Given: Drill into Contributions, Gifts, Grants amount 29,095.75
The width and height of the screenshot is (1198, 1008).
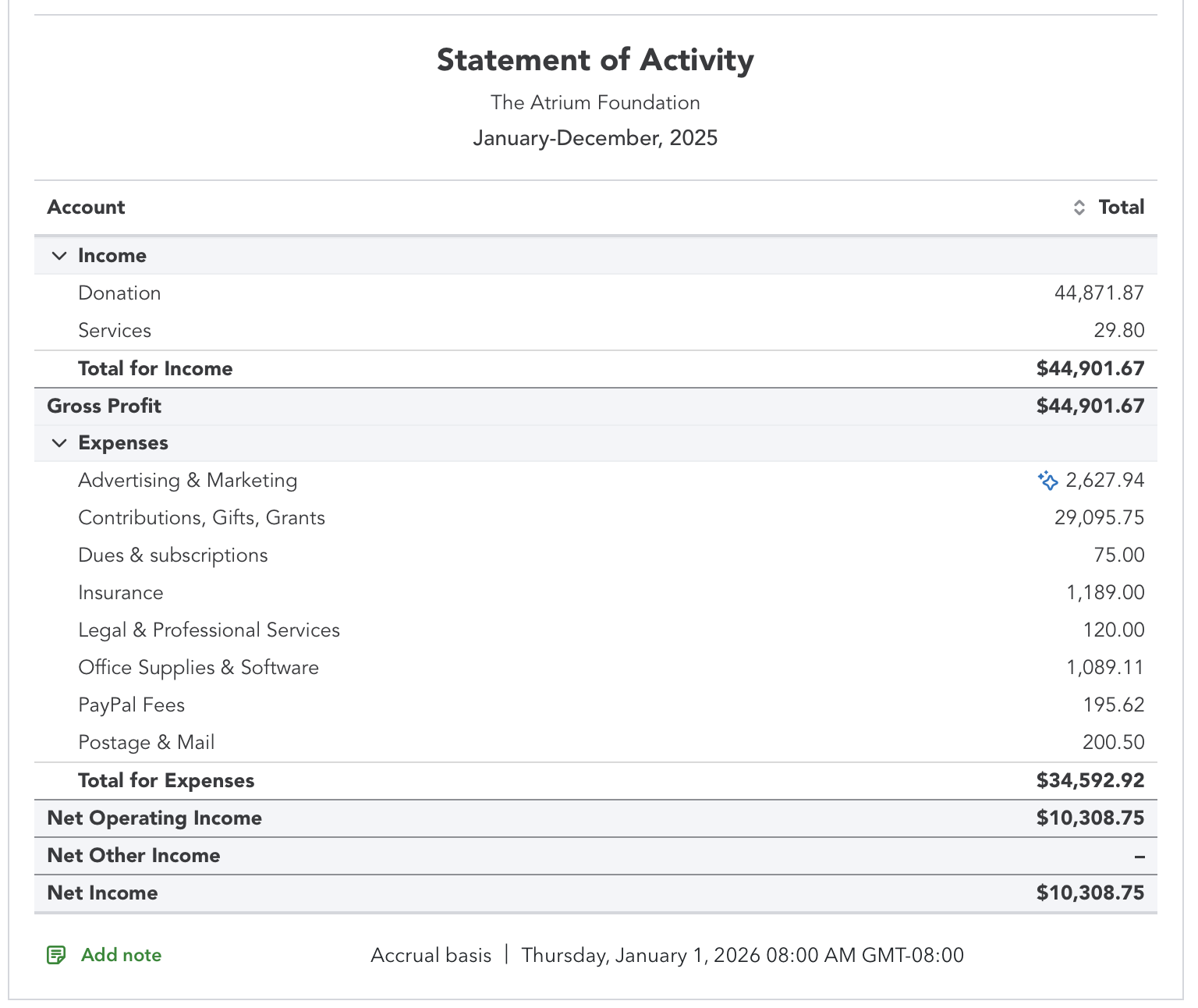Looking at the screenshot, I should pos(1099,518).
